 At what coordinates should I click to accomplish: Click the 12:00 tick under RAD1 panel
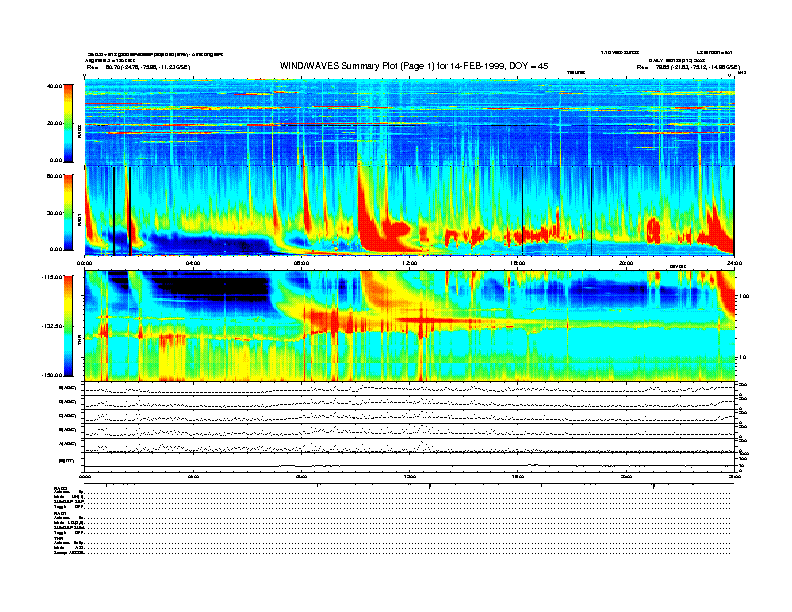(409, 263)
